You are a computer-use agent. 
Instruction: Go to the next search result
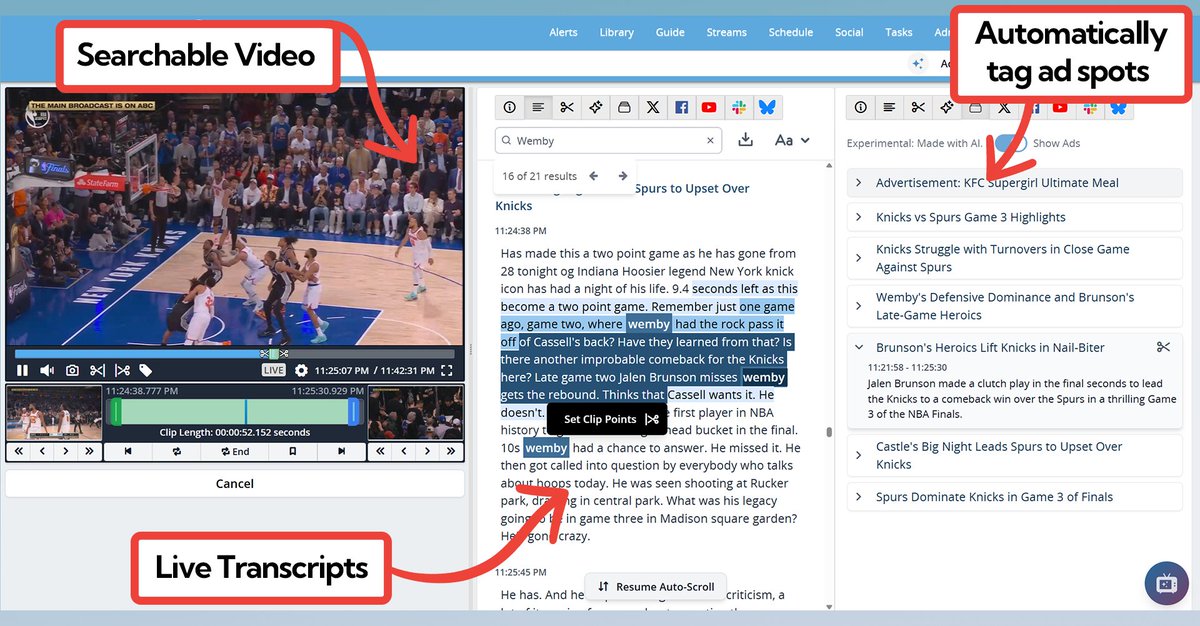[x=622, y=176]
